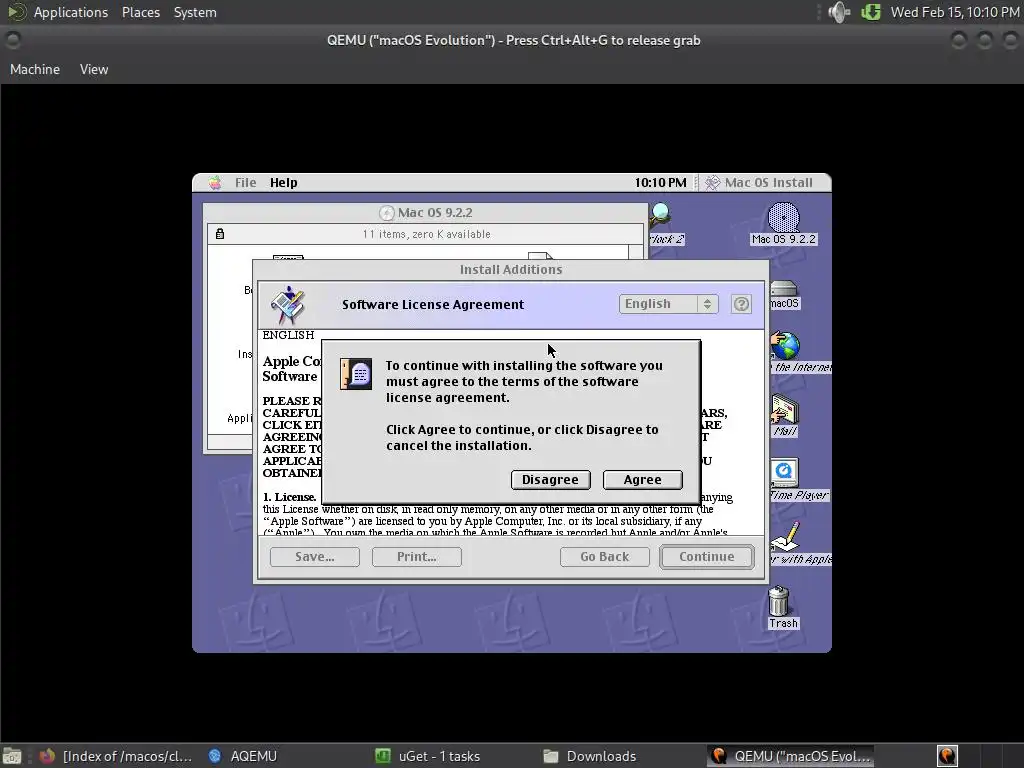Click the Install Additions window title bar

click(511, 270)
